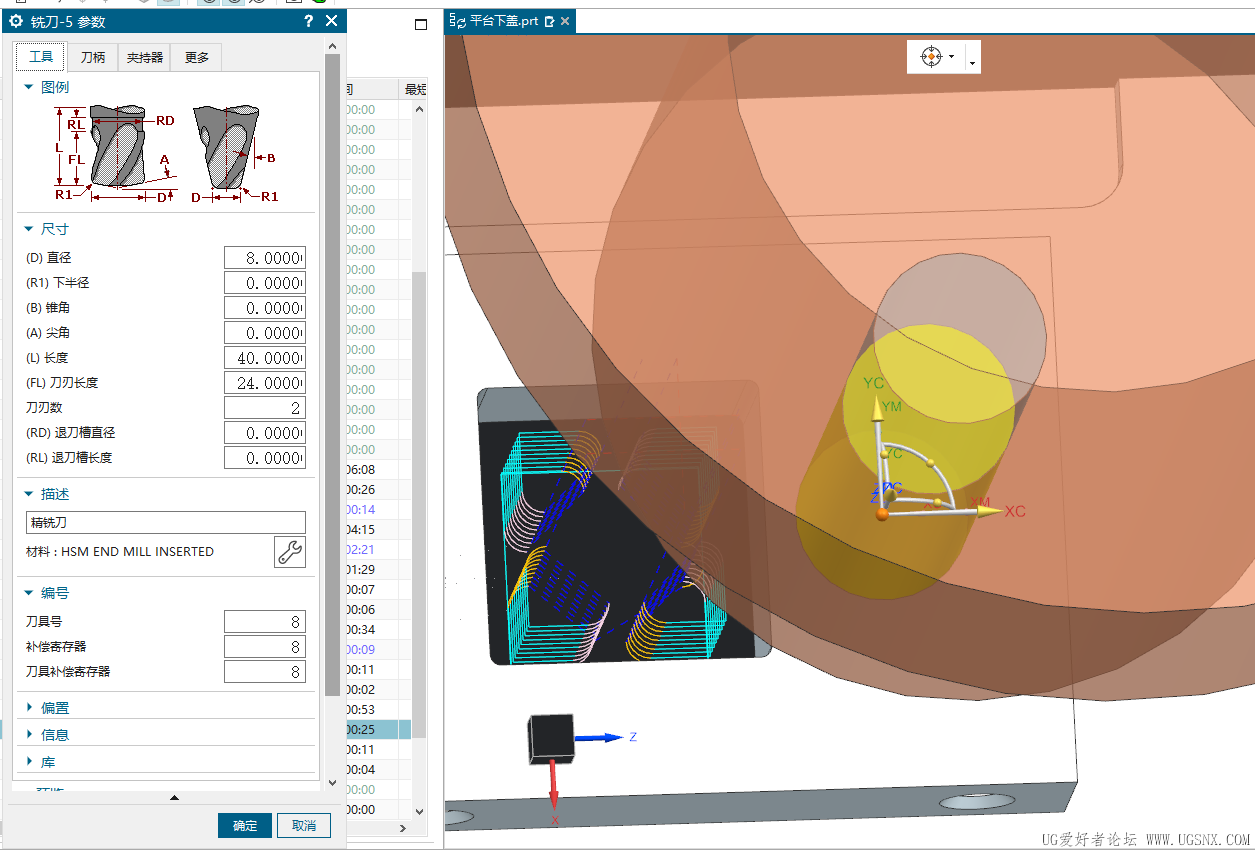Click the 最短 column header
Viewport: 1255px width, 852px height.
point(414,89)
